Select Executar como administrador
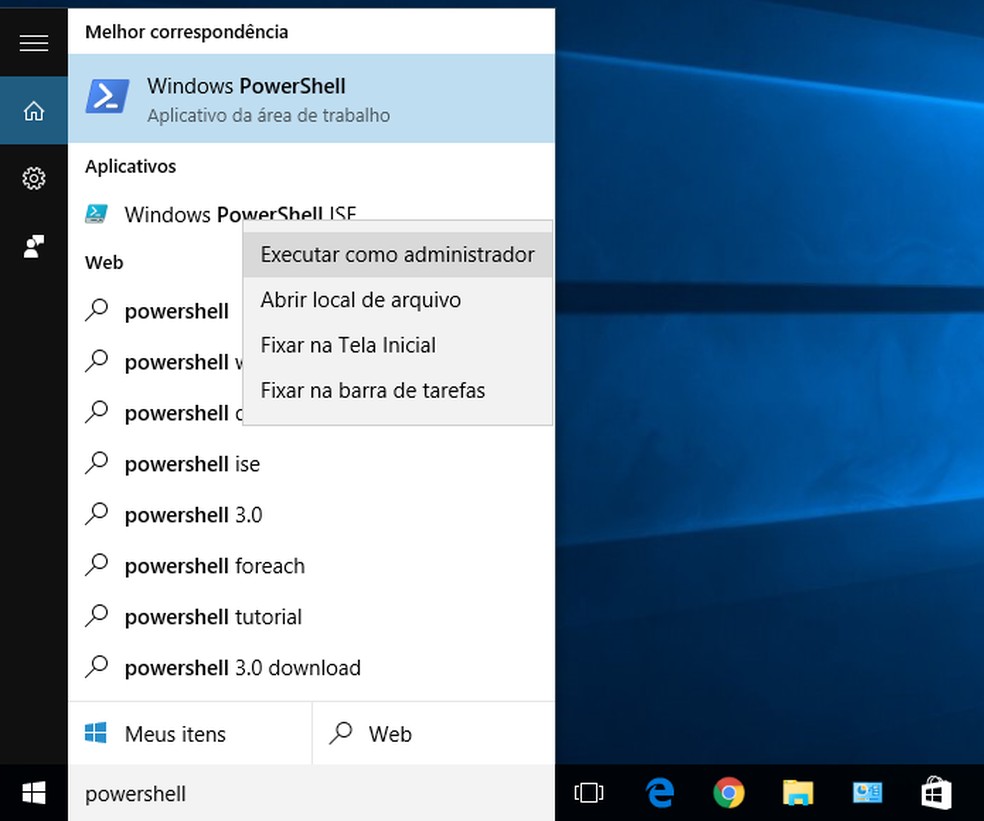 tap(396, 254)
